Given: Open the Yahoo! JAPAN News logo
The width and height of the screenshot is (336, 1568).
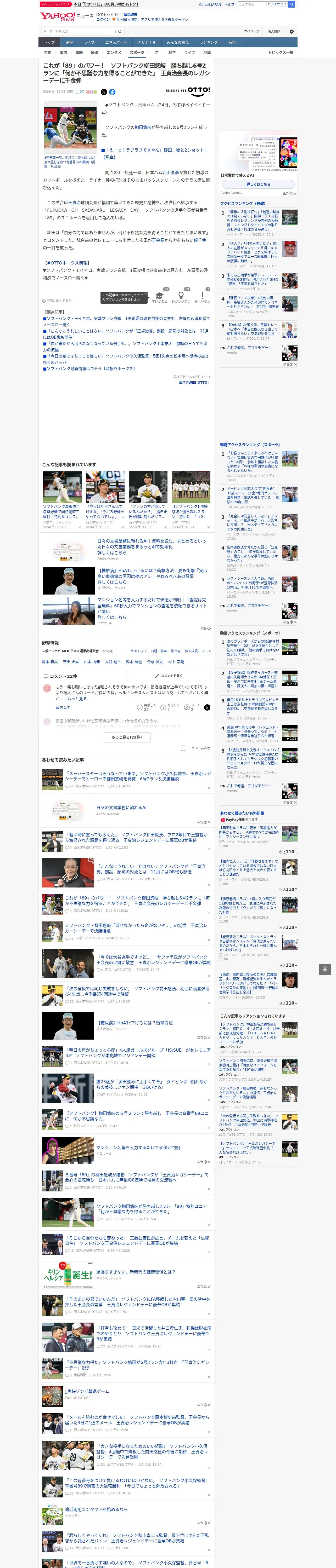Looking at the screenshot, I should pos(67,17).
